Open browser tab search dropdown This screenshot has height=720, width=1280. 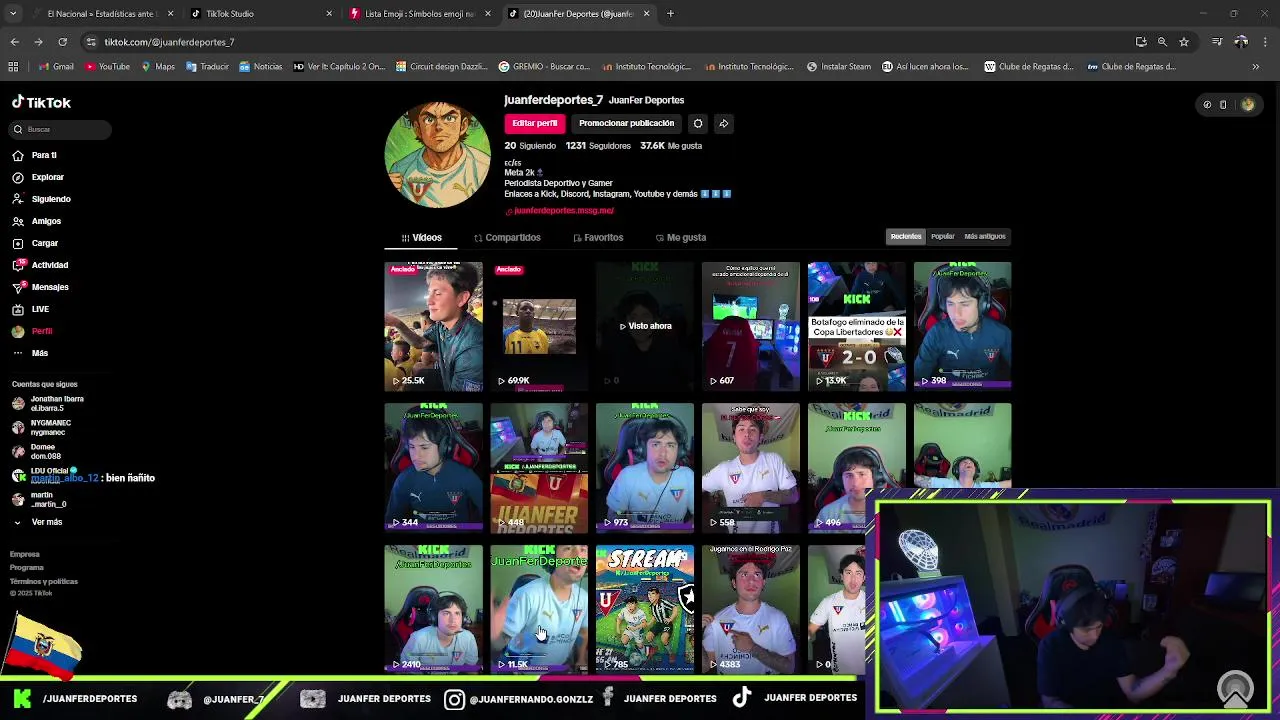coord(13,14)
